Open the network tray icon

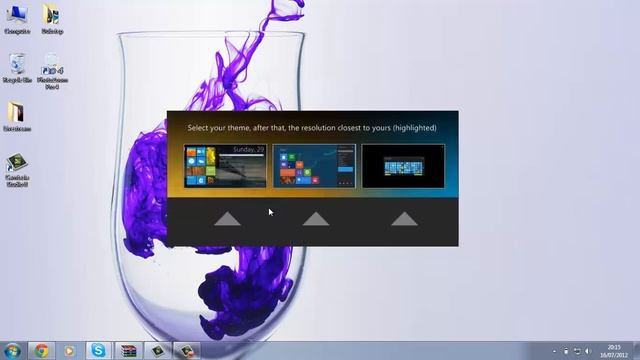pos(577,351)
